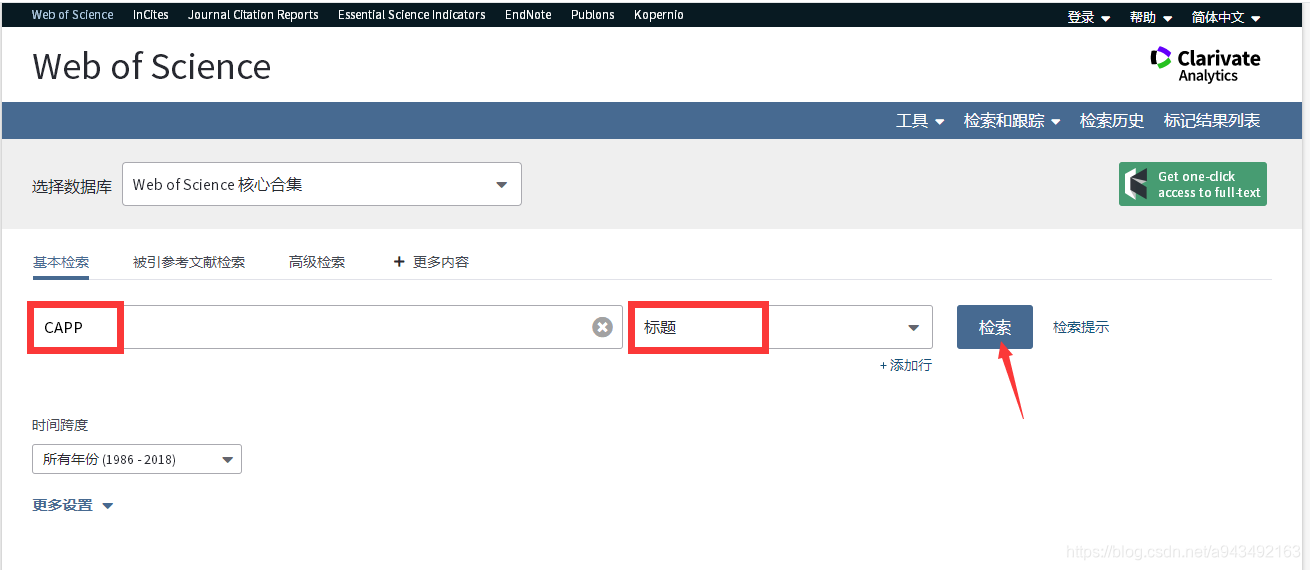Click the Clarivate Analytics logo
Screen dimensions: 1310x570
1205,65
